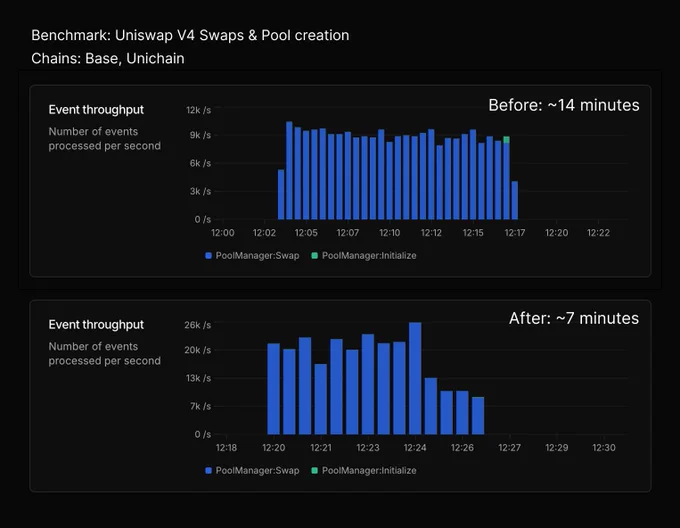Click the "12:10" time label
Image resolution: width=680 pixels, height=528 pixels.
389,233
